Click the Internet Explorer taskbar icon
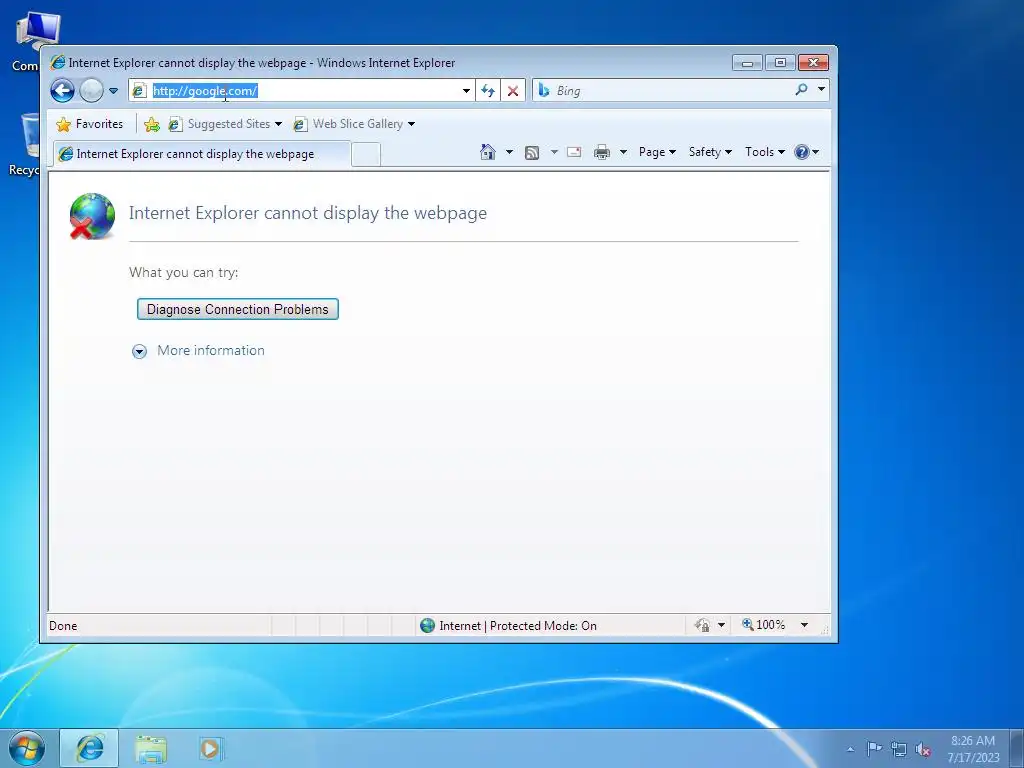The width and height of the screenshot is (1024, 768). (89, 748)
